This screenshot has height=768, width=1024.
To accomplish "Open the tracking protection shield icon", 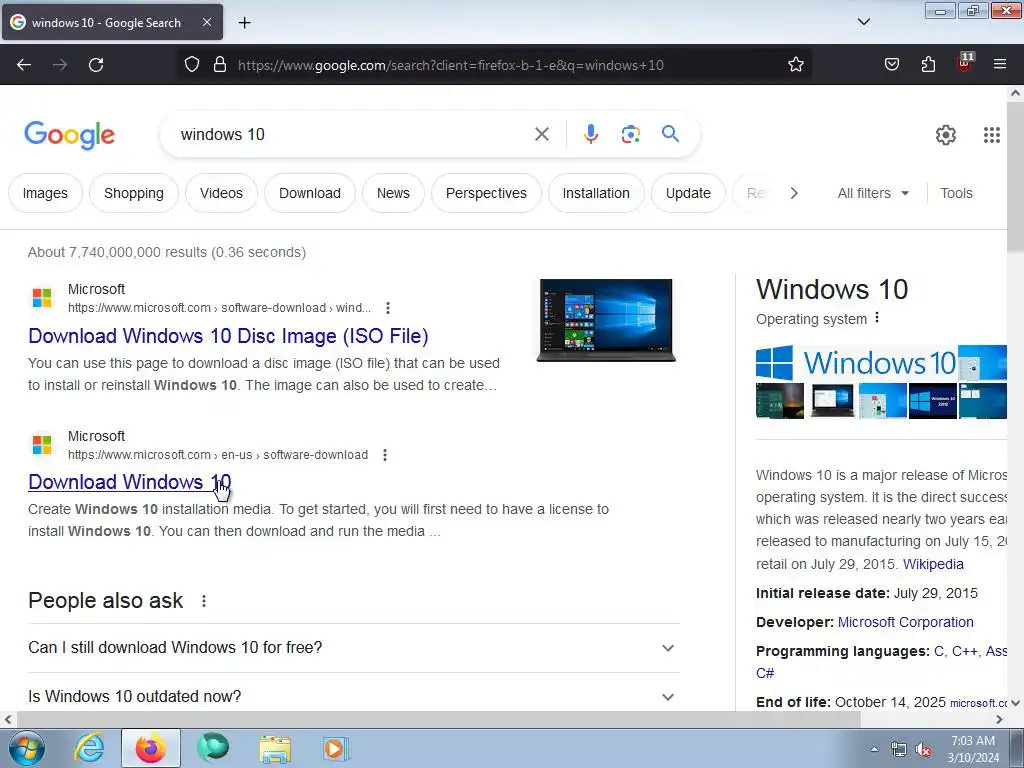I will [x=191, y=65].
